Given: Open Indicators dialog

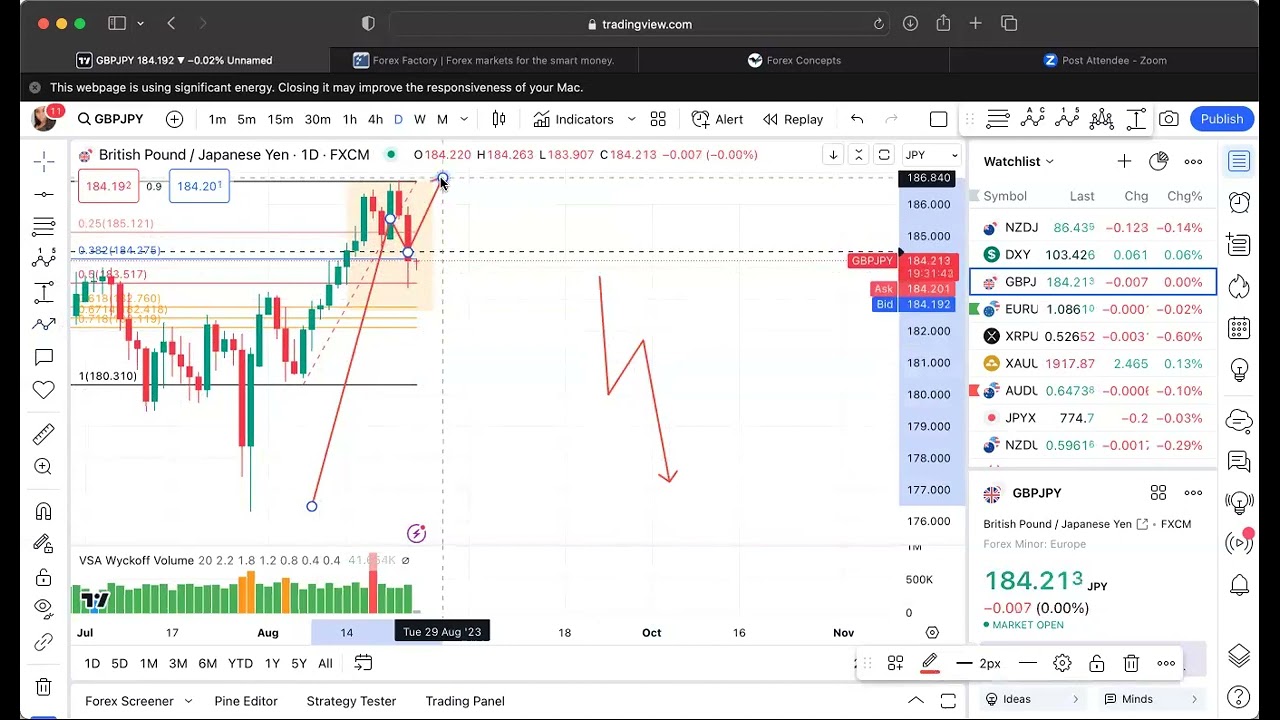Looking at the screenshot, I should point(574,119).
